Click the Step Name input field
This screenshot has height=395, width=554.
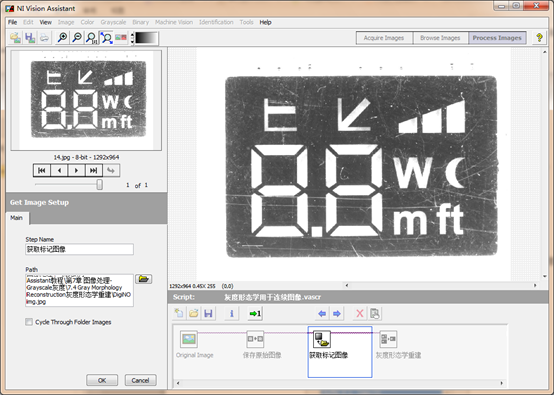click(79, 249)
